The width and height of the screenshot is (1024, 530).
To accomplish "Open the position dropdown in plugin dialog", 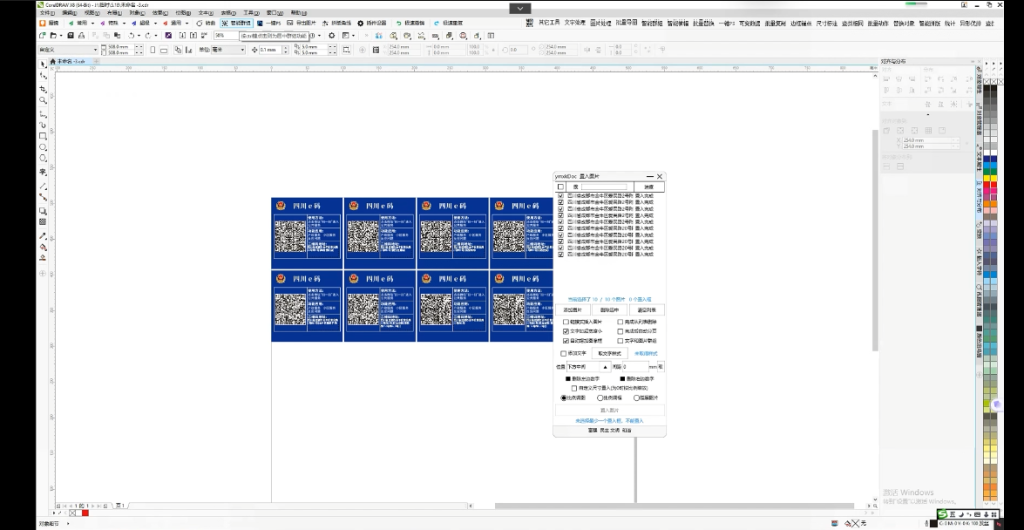I will [x=603, y=367].
